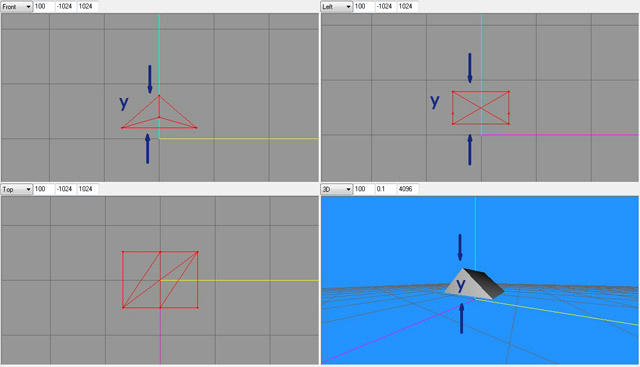Viewport: 640px width, 367px height.
Task: Click the y label in Left viewport
Action: coord(435,101)
